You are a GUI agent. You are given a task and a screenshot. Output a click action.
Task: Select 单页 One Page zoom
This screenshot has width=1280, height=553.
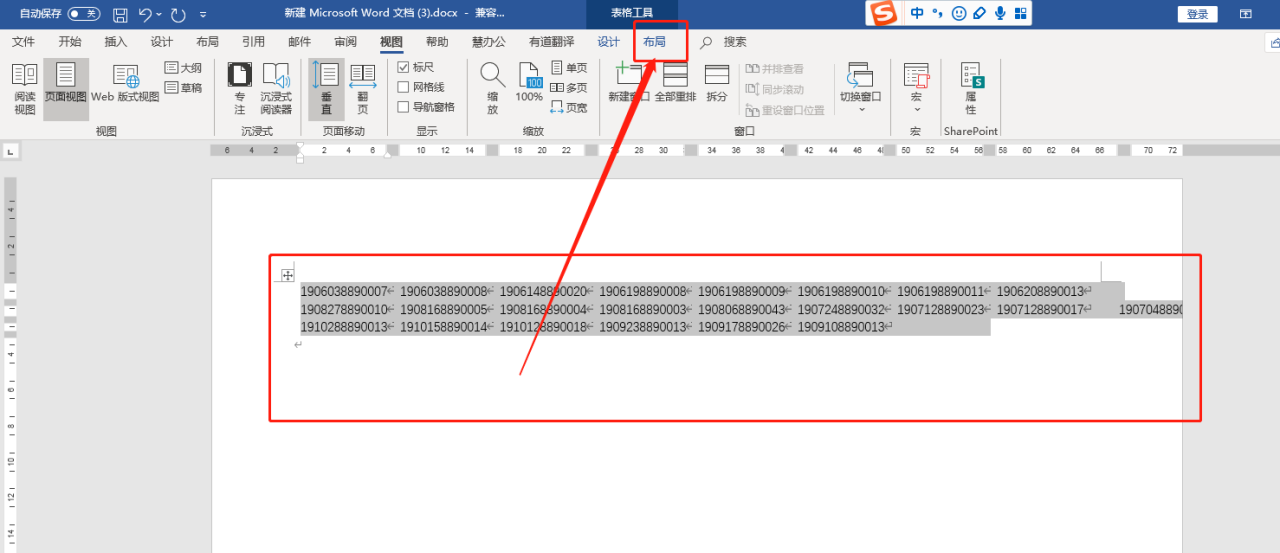coord(569,68)
